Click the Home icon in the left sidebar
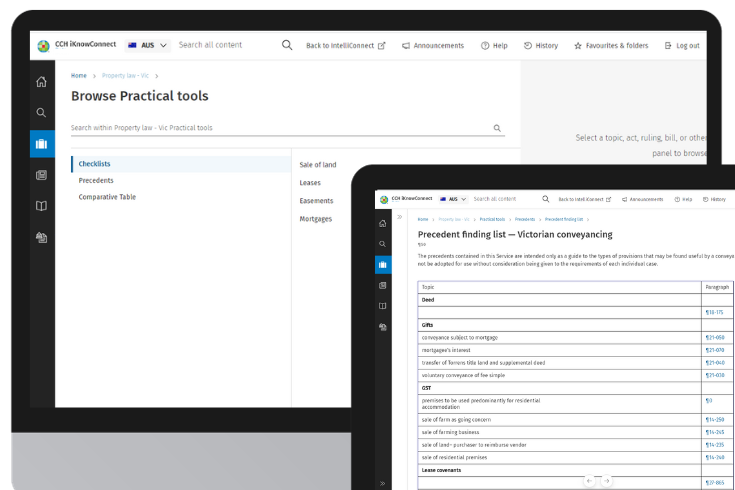Viewport: 735px width, 490px height. pyautogui.click(x=41, y=82)
